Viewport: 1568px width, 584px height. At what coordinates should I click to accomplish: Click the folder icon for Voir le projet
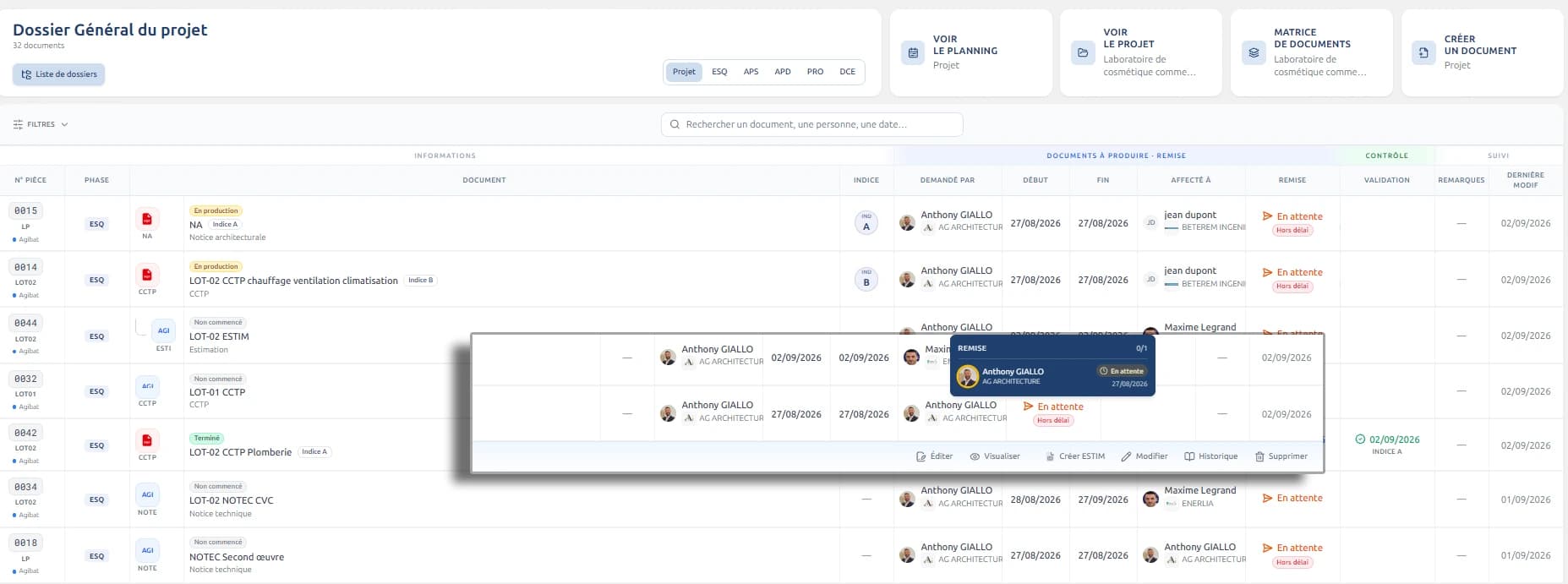(x=1083, y=52)
